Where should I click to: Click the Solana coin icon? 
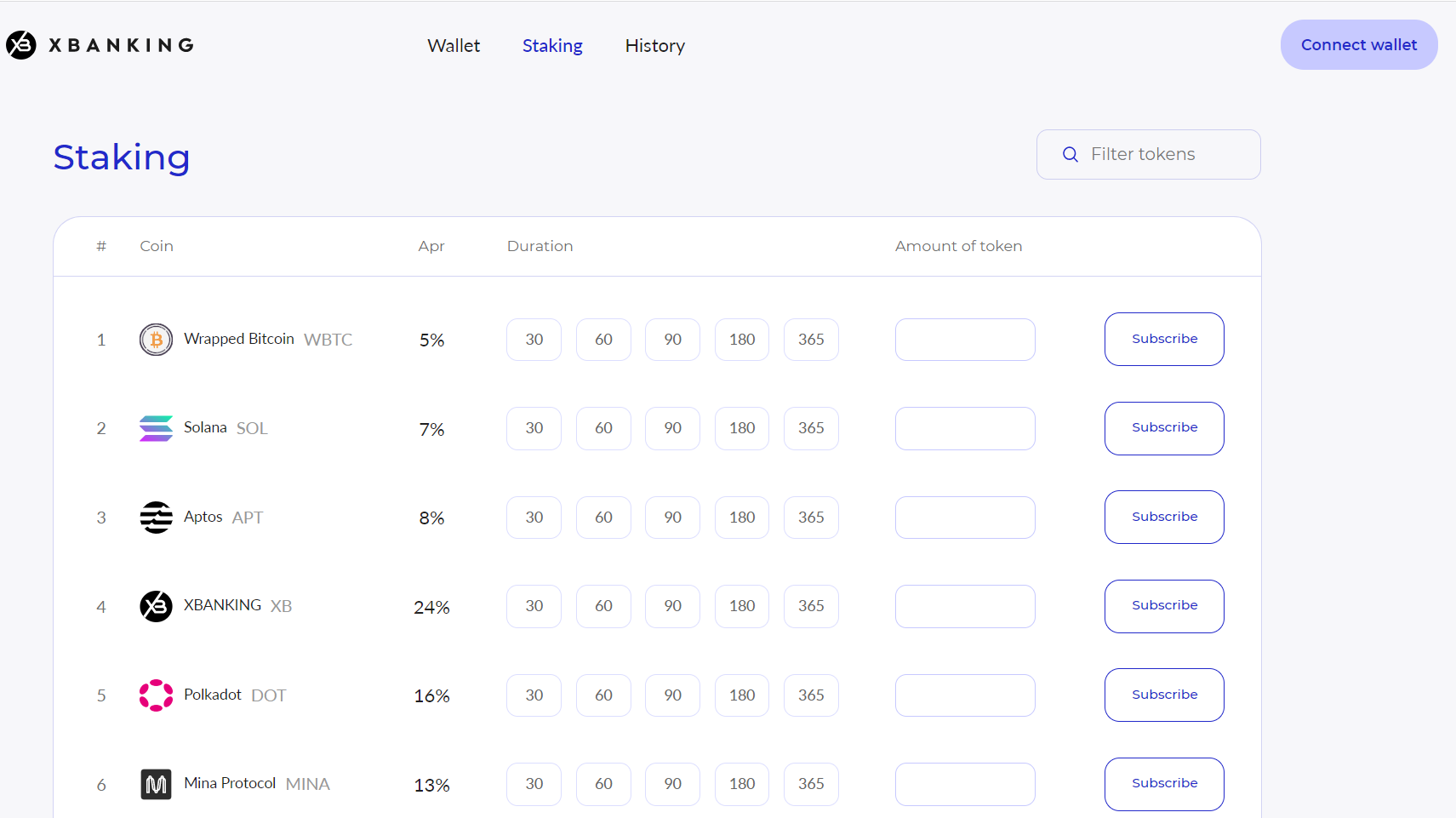point(156,428)
